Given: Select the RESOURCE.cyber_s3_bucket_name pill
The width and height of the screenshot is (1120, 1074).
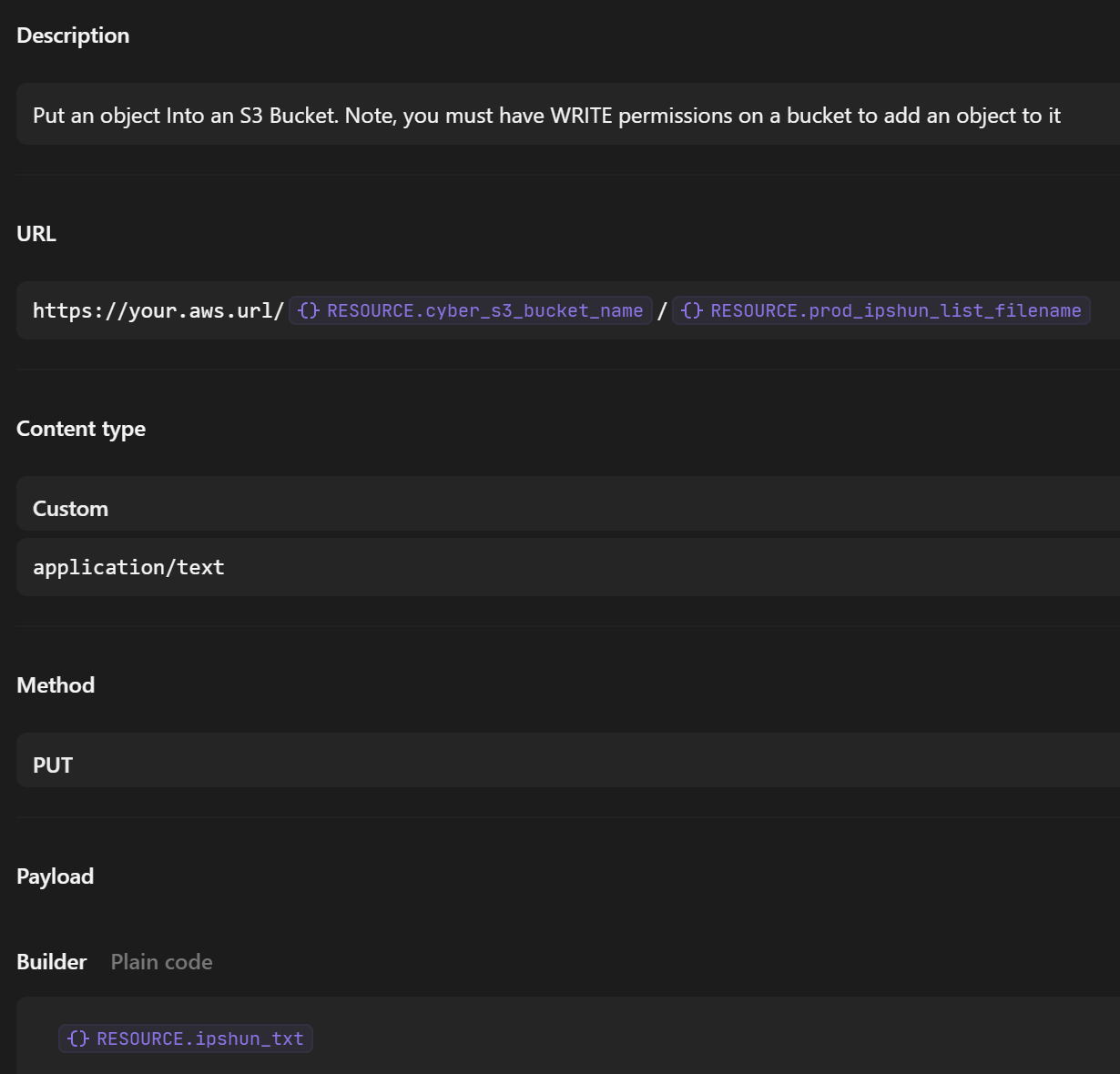Looking at the screenshot, I should [484, 311].
